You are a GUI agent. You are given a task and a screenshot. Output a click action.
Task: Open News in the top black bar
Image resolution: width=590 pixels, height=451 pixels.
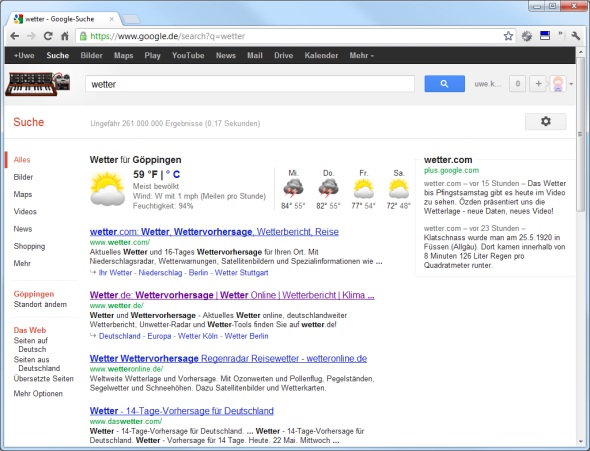pos(226,55)
